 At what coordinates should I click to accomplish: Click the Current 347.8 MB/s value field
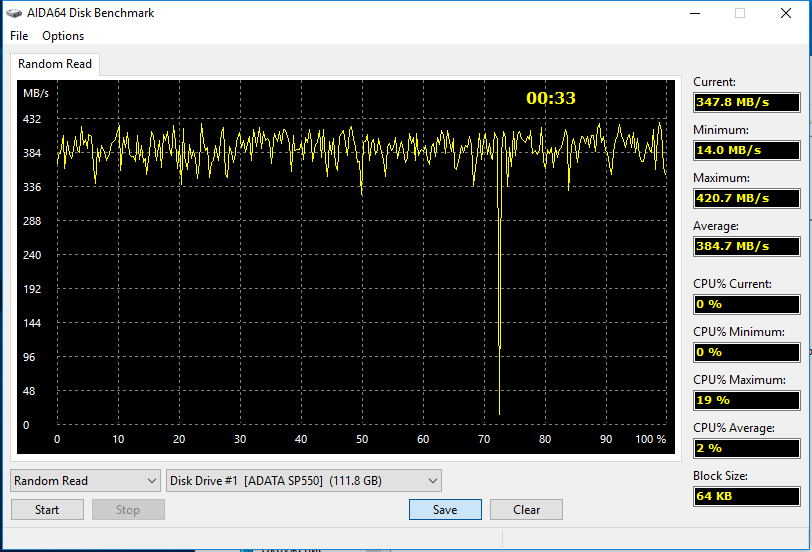[746, 102]
